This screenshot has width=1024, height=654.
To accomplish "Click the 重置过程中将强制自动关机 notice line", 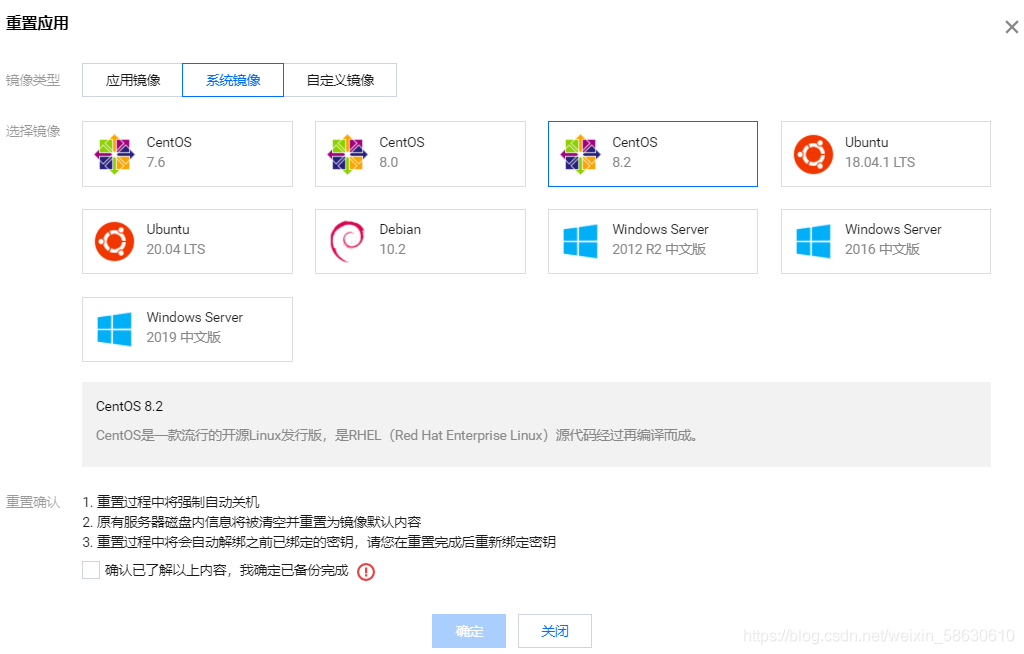I will pos(170,502).
